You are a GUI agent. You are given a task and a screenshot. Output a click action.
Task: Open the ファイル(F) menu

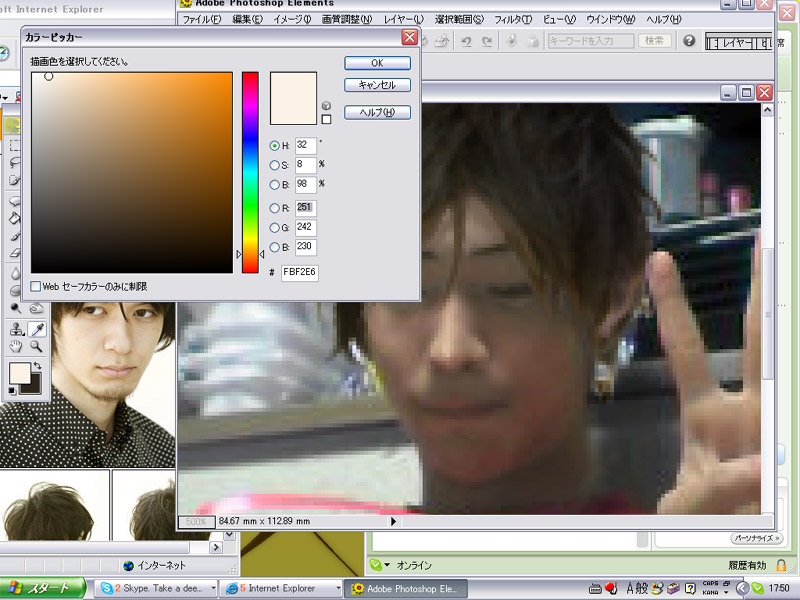(x=202, y=19)
